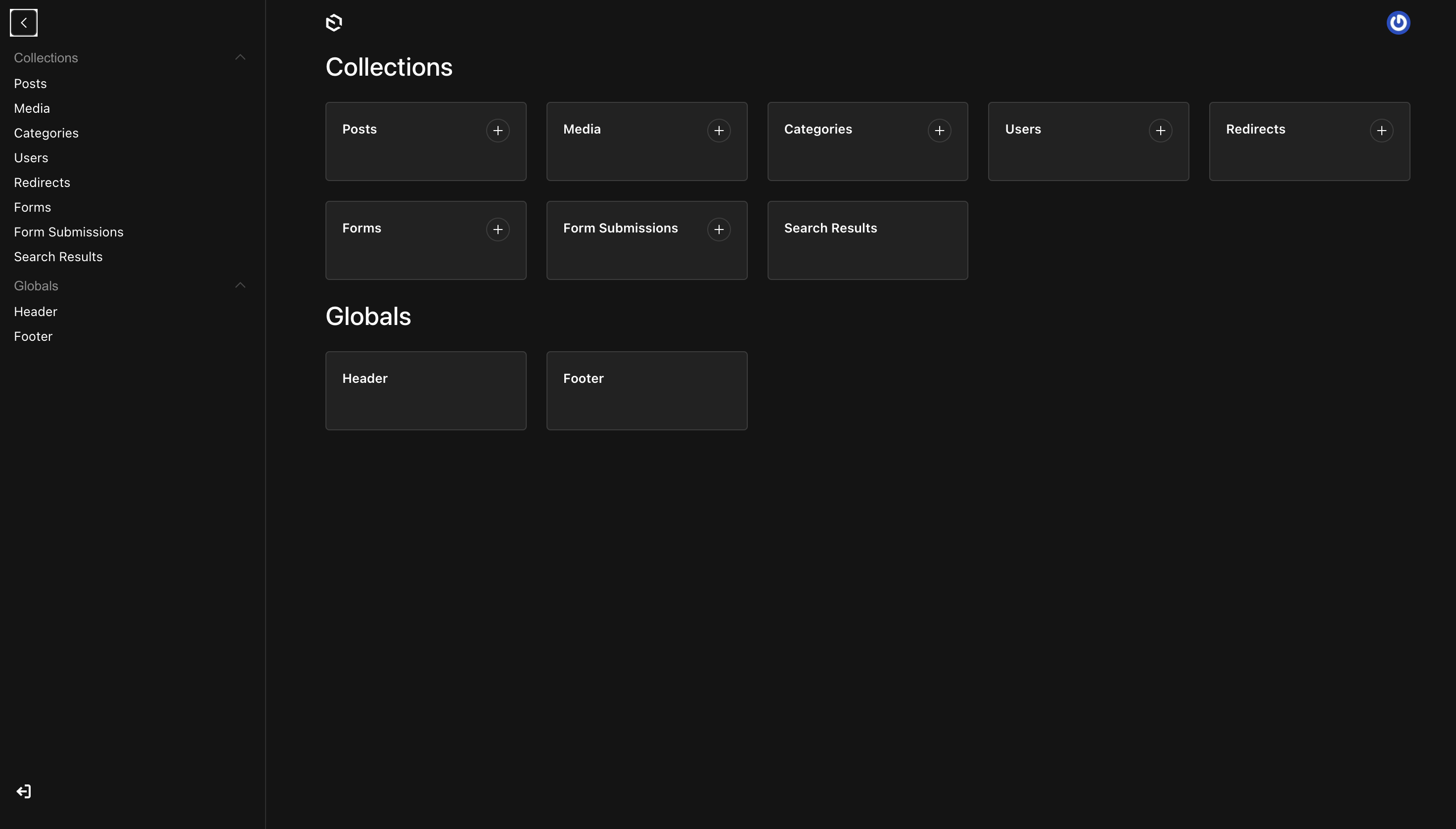Click the Payload logo icon
Image resolution: width=1456 pixels, height=829 pixels.
pos(335,22)
